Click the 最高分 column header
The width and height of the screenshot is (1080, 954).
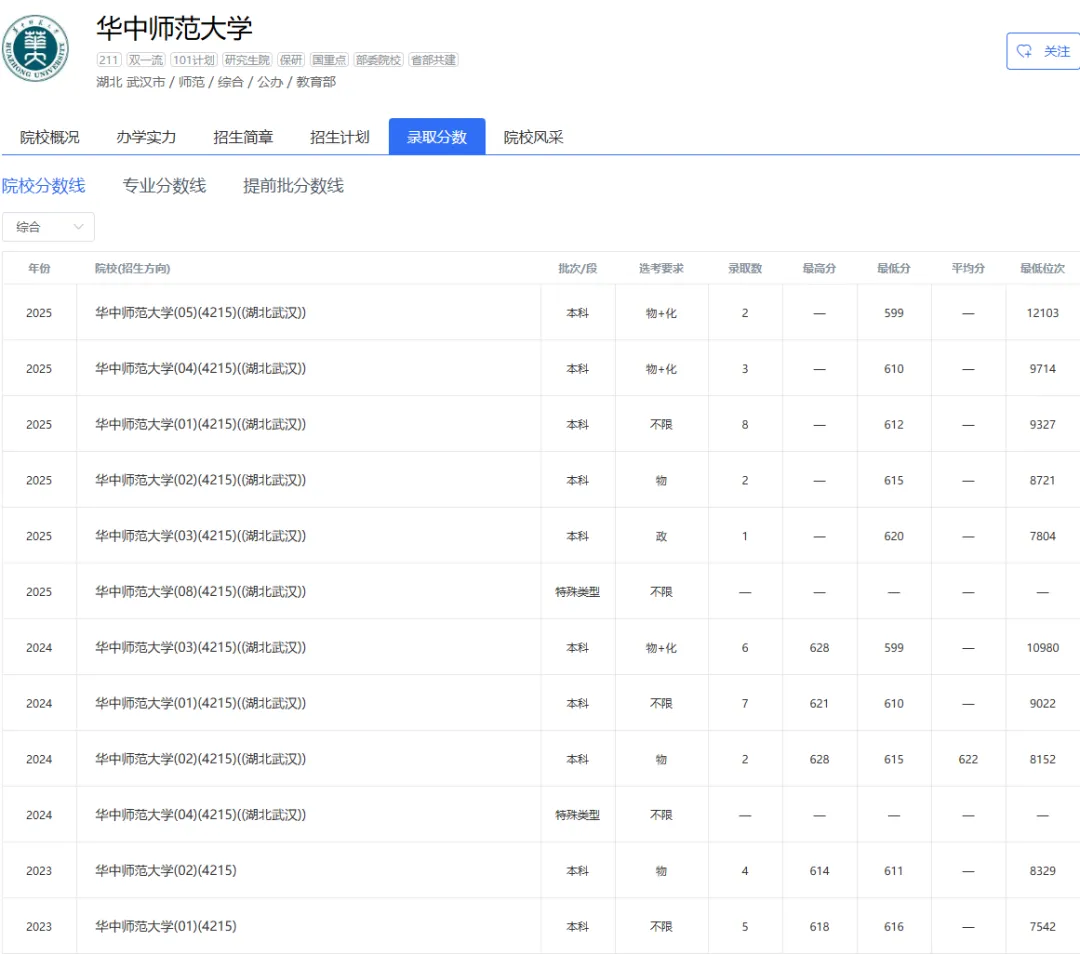[x=820, y=268]
